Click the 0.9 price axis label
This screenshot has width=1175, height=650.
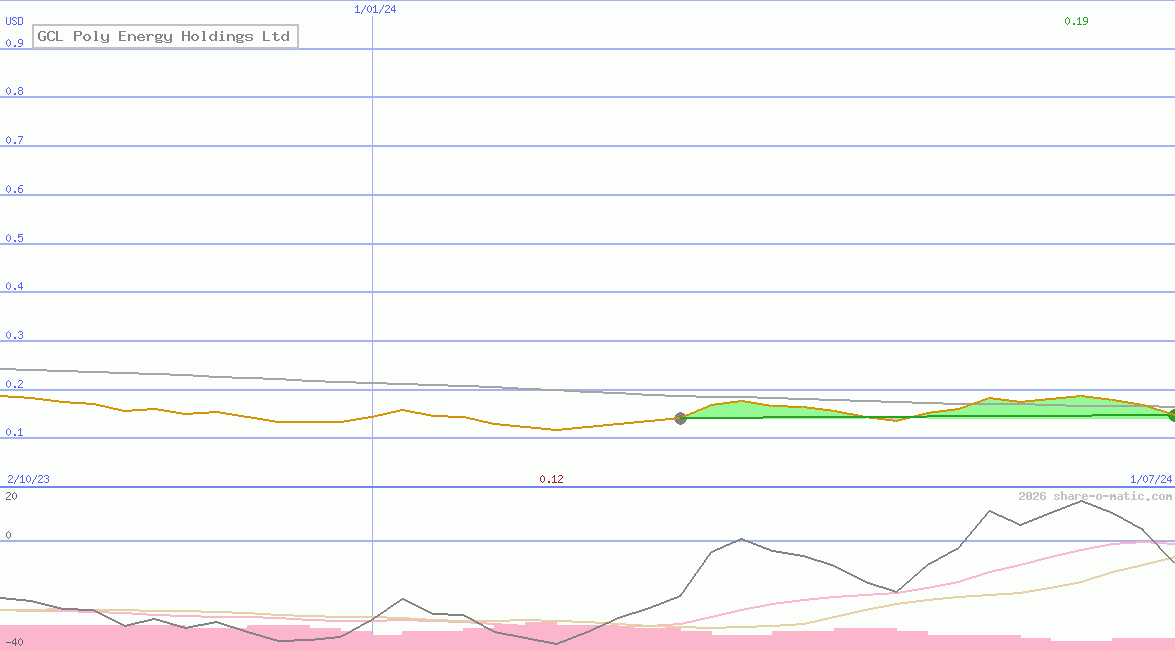[x=14, y=43]
